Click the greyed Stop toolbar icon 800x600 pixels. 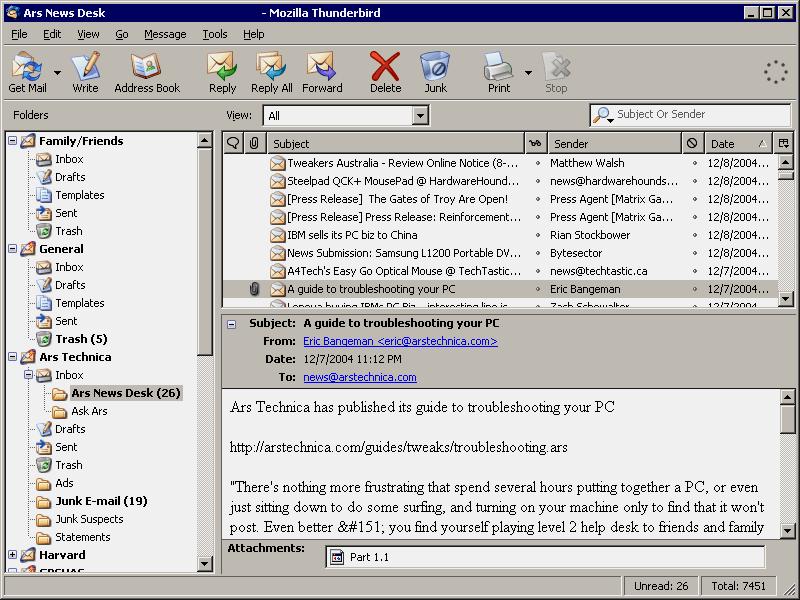(x=556, y=67)
